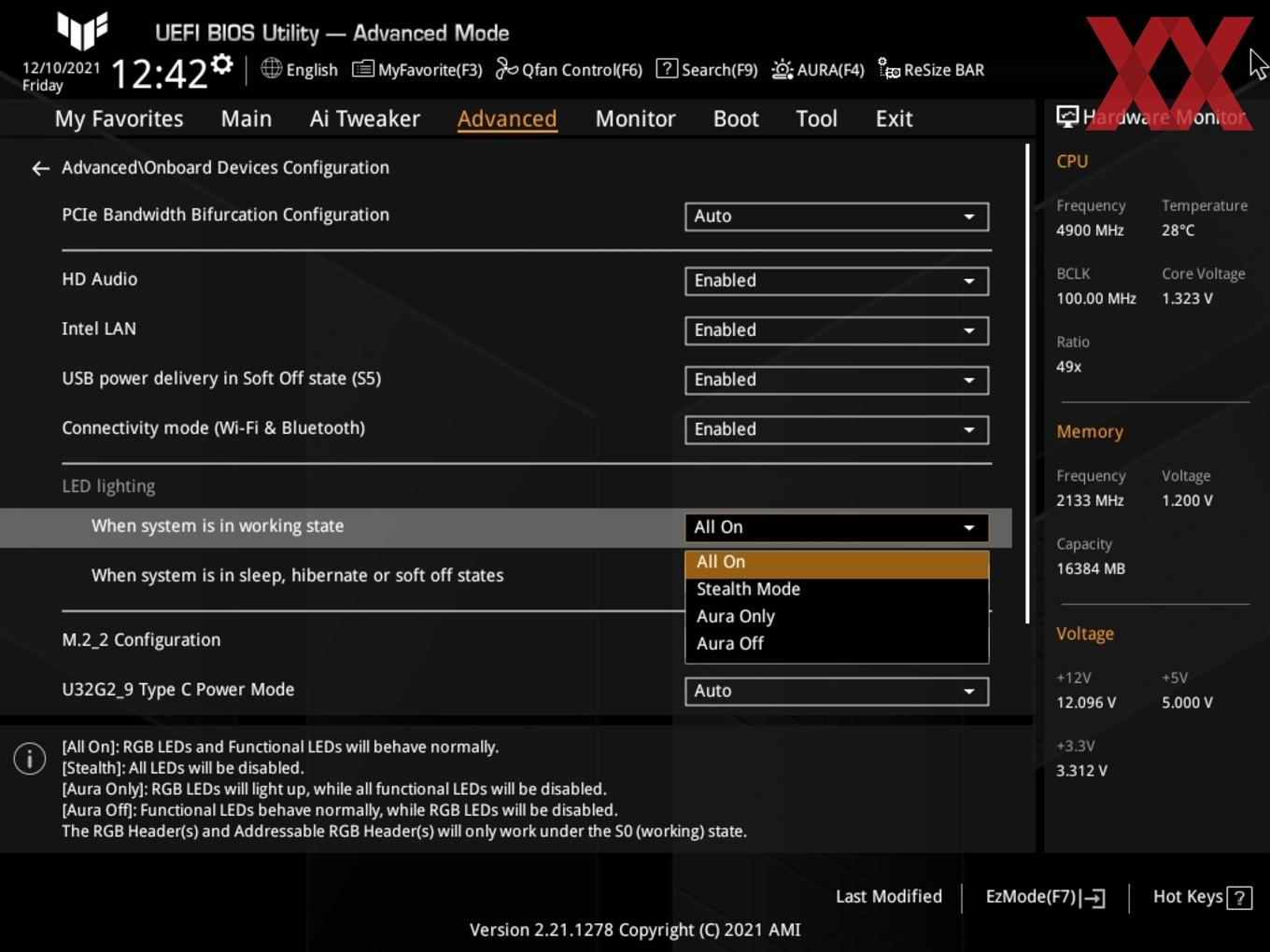Image resolution: width=1270 pixels, height=952 pixels.
Task: Click the 12:42 clock display
Action: pyautogui.click(x=159, y=74)
